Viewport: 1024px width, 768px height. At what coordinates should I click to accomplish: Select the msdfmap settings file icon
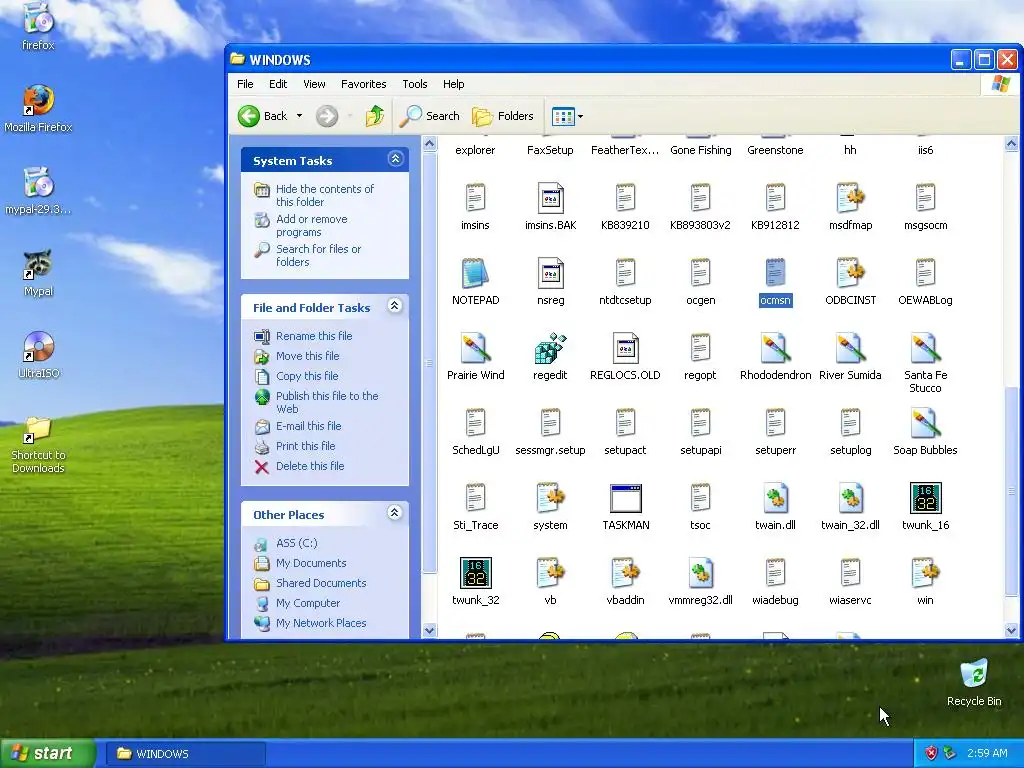click(850, 198)
